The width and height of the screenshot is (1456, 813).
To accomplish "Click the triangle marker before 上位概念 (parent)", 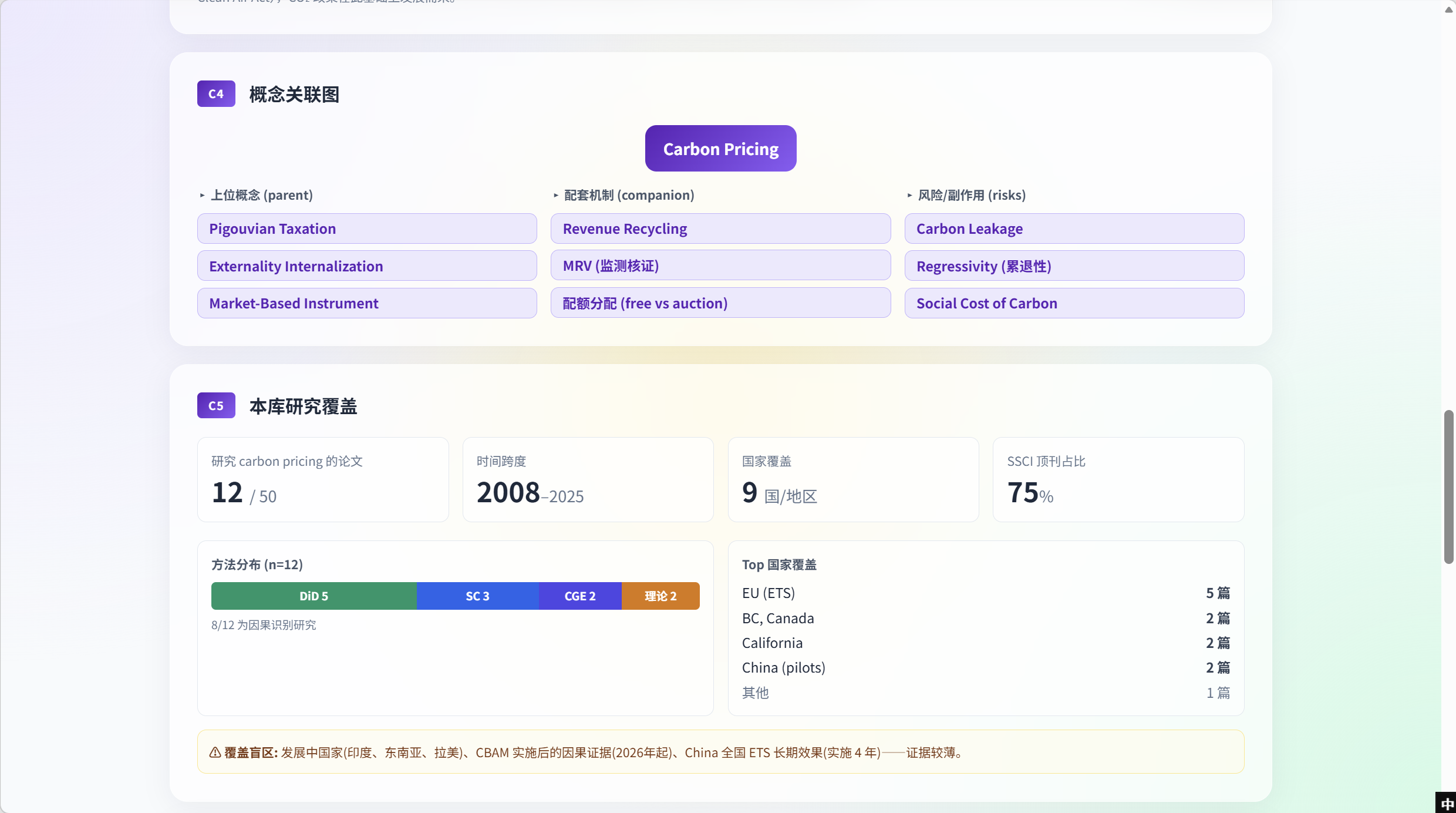I will coord(202,195).
